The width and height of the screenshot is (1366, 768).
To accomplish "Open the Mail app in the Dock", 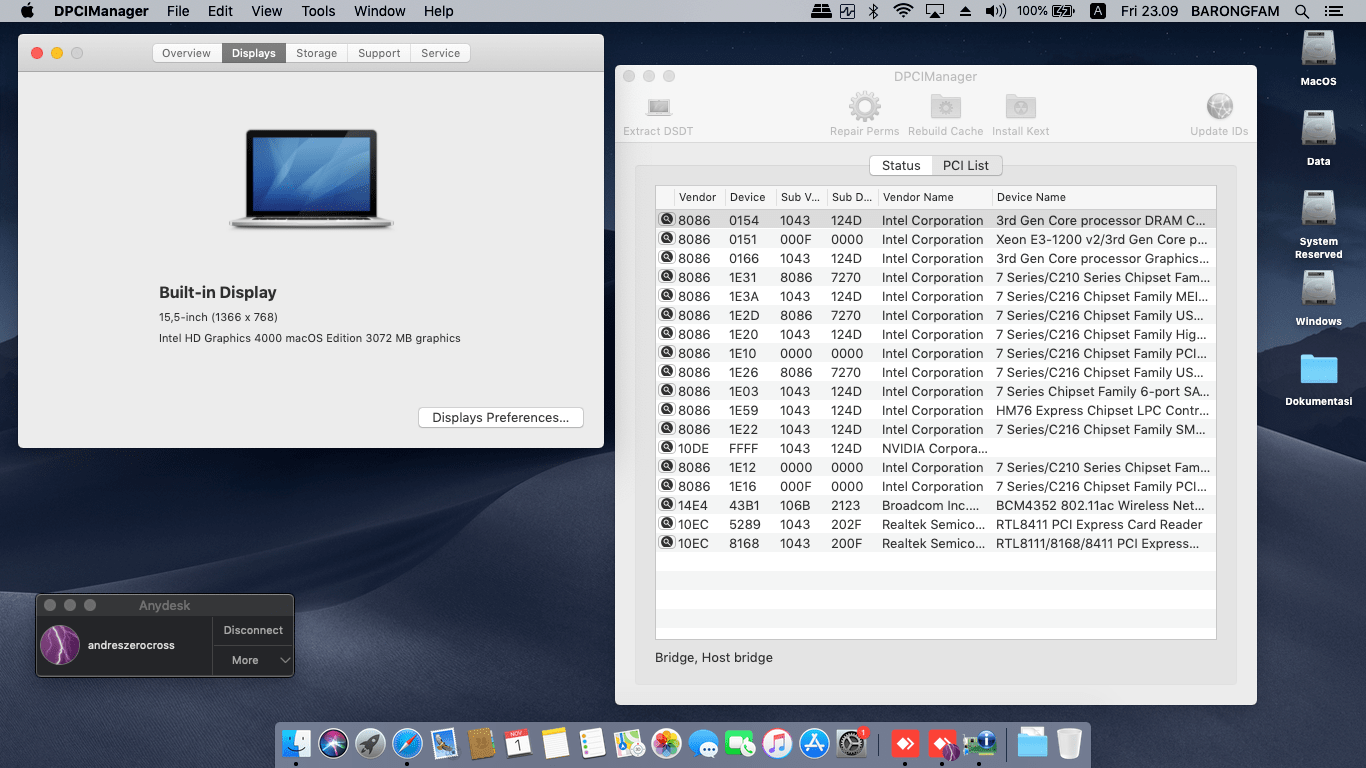I will pos(444,743).
